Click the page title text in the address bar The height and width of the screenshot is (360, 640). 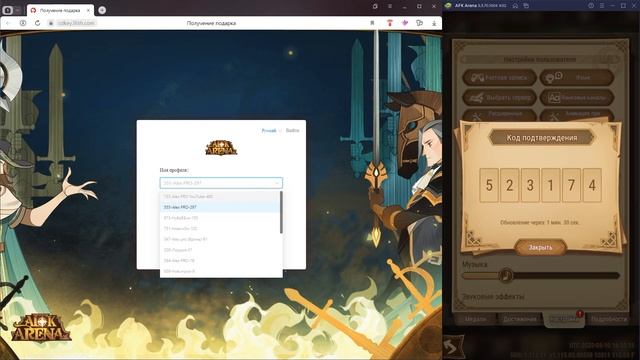pyautogui.click(x=211, y=23)
